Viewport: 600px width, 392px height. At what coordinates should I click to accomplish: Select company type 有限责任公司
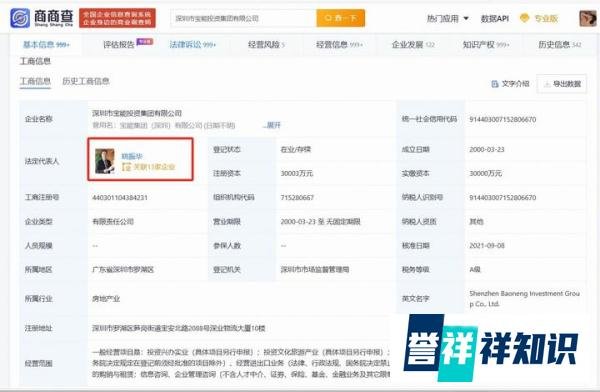point(113,222)
